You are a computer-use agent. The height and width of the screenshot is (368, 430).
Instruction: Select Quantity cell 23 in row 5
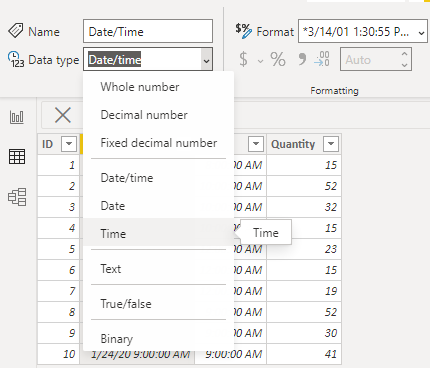(x=304, y=249)
